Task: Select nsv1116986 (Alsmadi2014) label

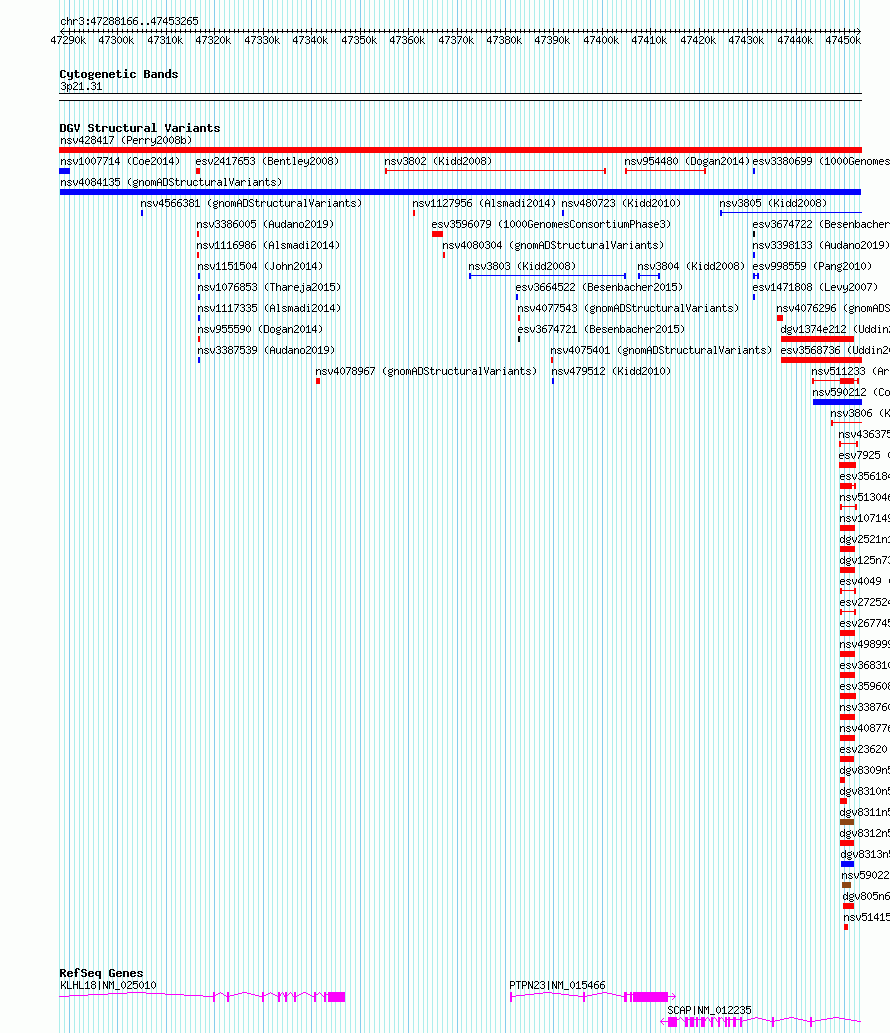Action: pos(268,246)
